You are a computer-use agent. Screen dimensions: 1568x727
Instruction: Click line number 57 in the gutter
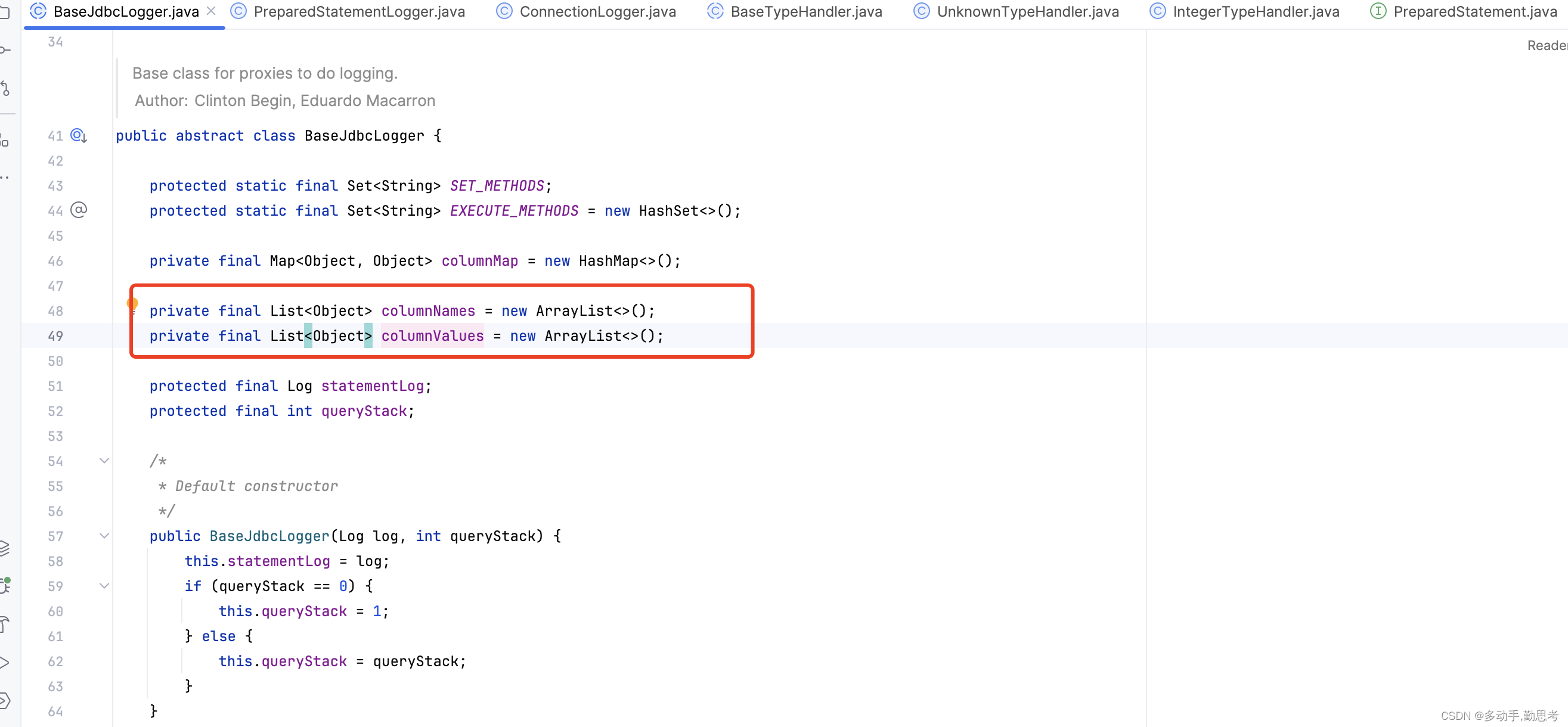click(55, 536)
